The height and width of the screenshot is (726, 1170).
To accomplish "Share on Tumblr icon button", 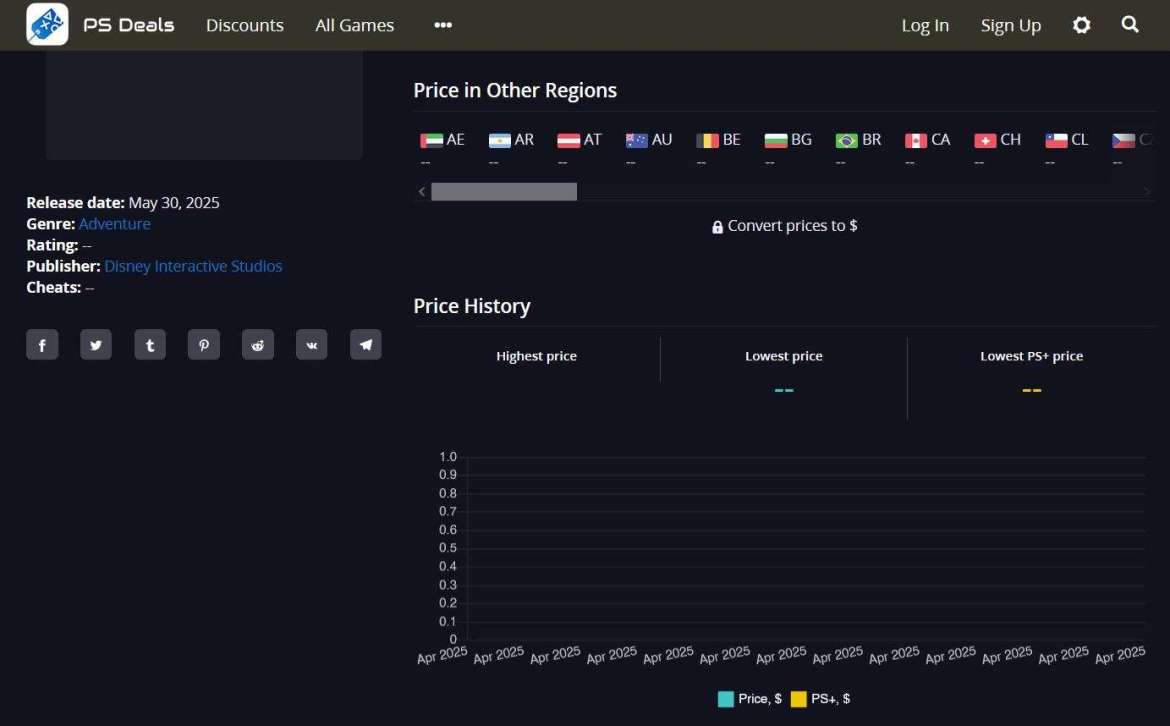I will [150, 345].
